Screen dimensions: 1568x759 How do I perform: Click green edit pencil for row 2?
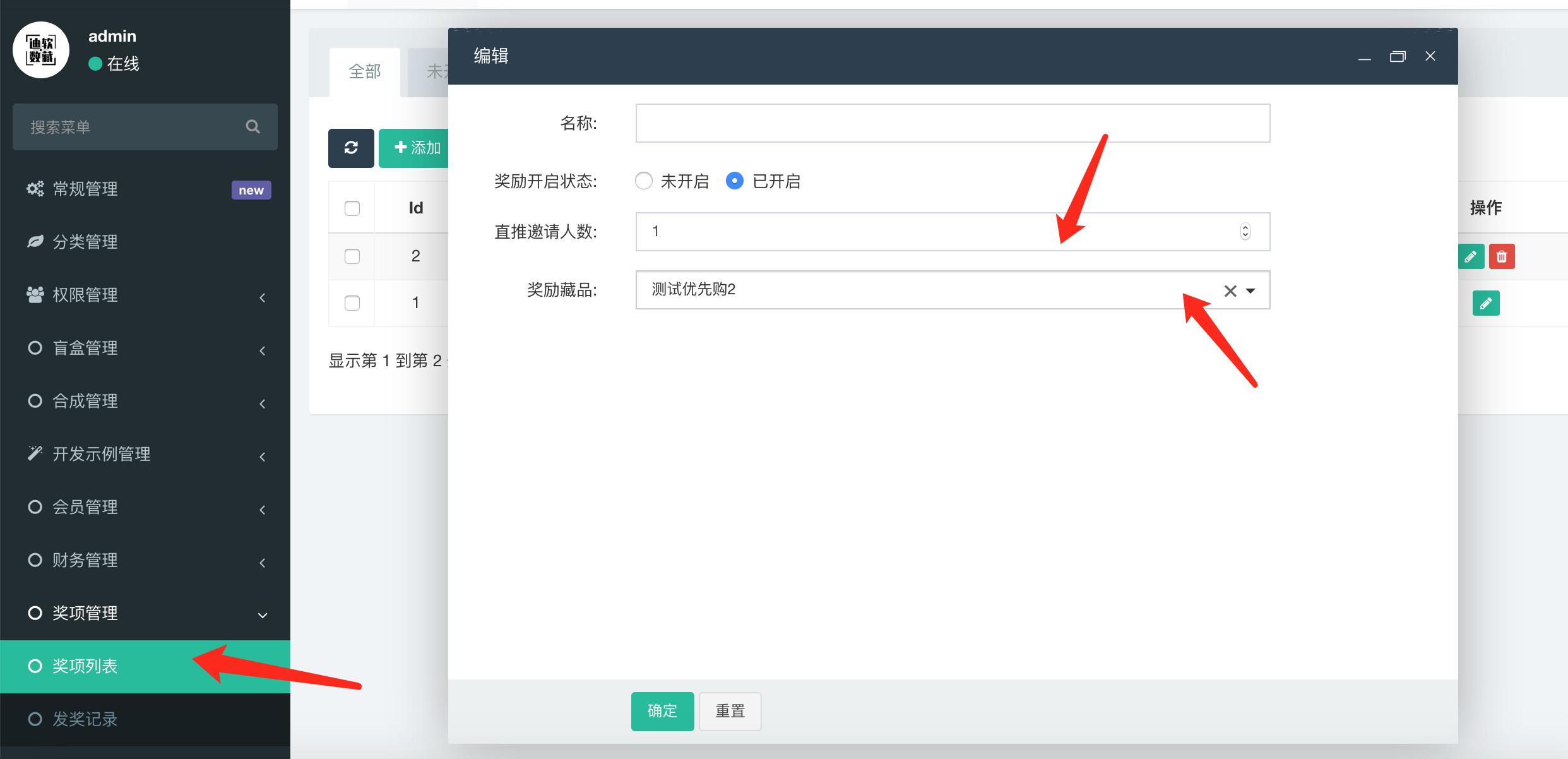[1471, 256]
